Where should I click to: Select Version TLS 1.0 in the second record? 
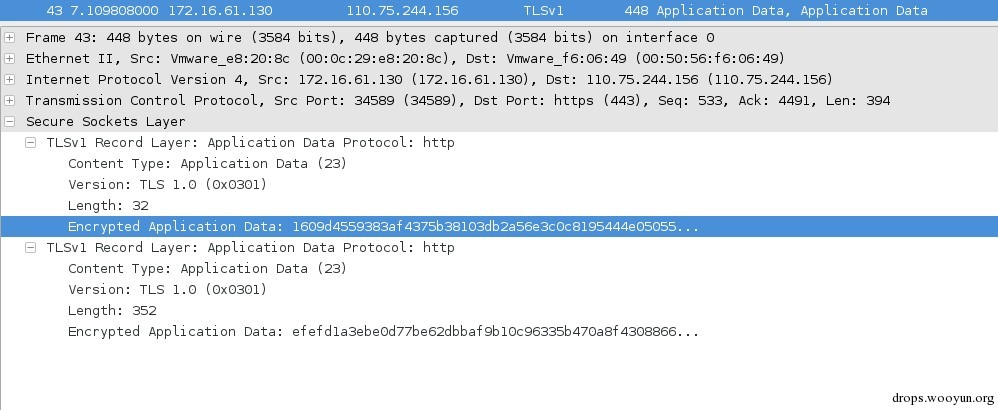click(x=167, y=289)
